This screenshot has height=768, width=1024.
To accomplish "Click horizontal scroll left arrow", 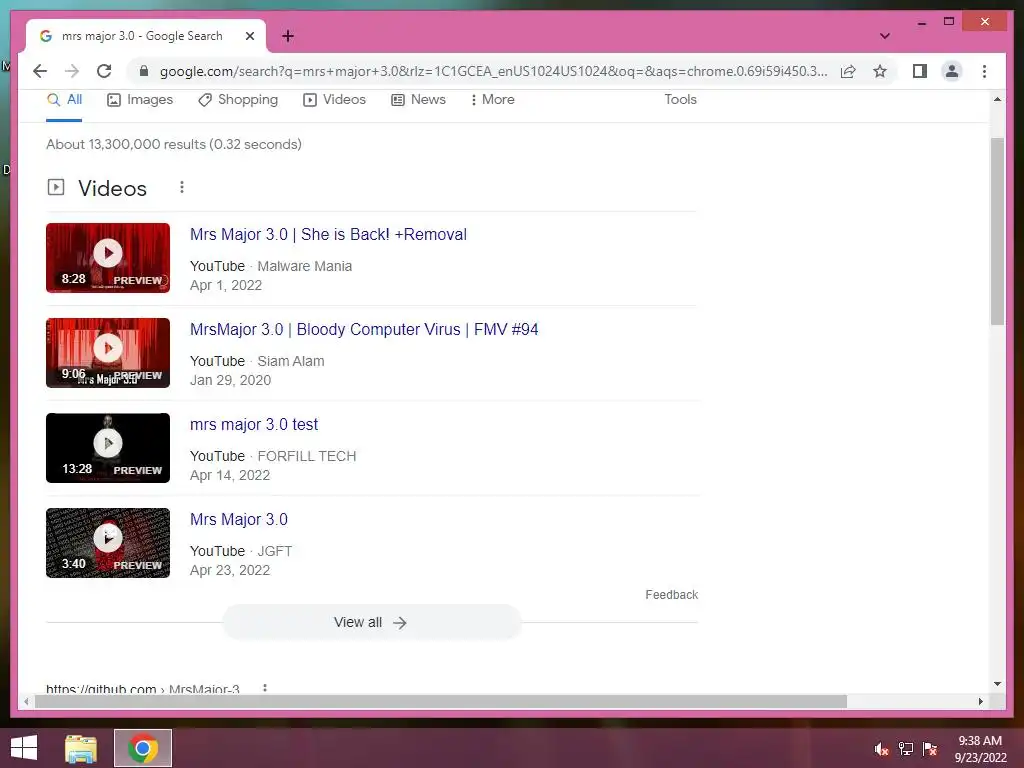I will click(x=26, y=701).
